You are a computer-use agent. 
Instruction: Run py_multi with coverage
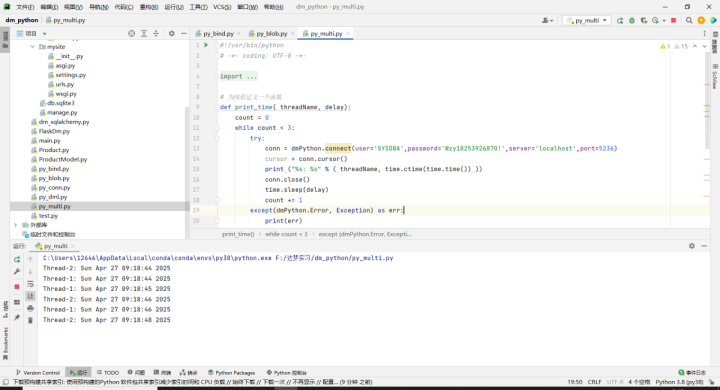pos(644,20)
